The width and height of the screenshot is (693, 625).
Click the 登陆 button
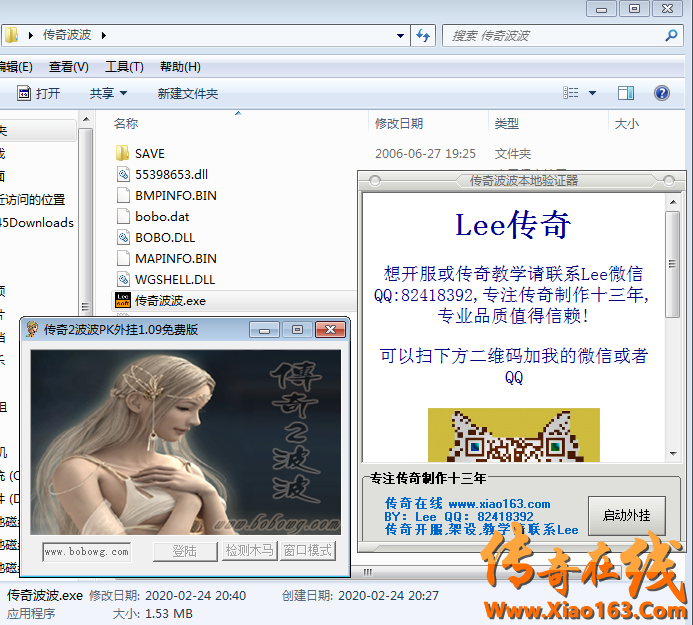[x=185, y=551]
